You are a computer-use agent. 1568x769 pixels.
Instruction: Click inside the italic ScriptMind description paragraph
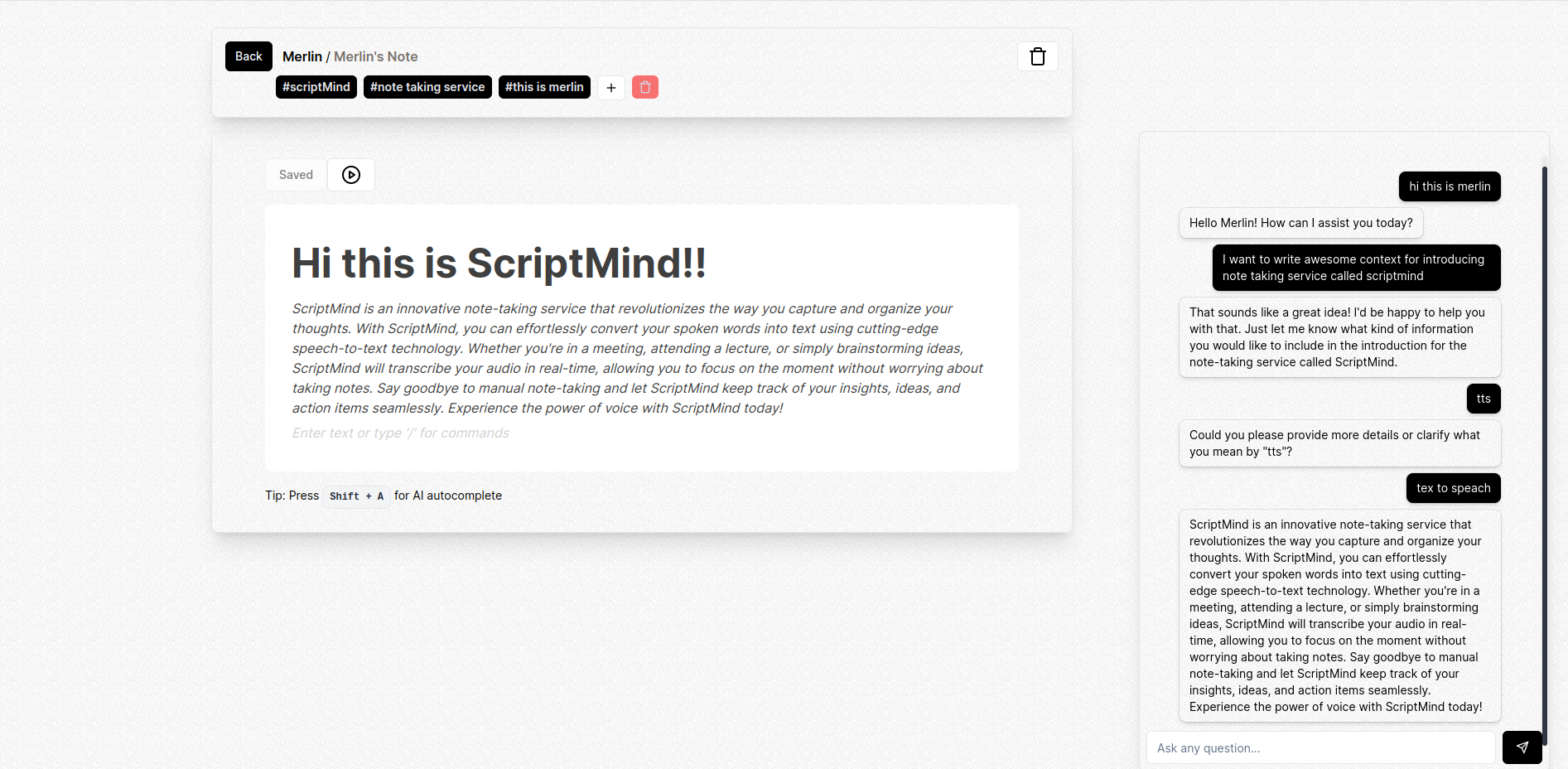tap(637, 358)
